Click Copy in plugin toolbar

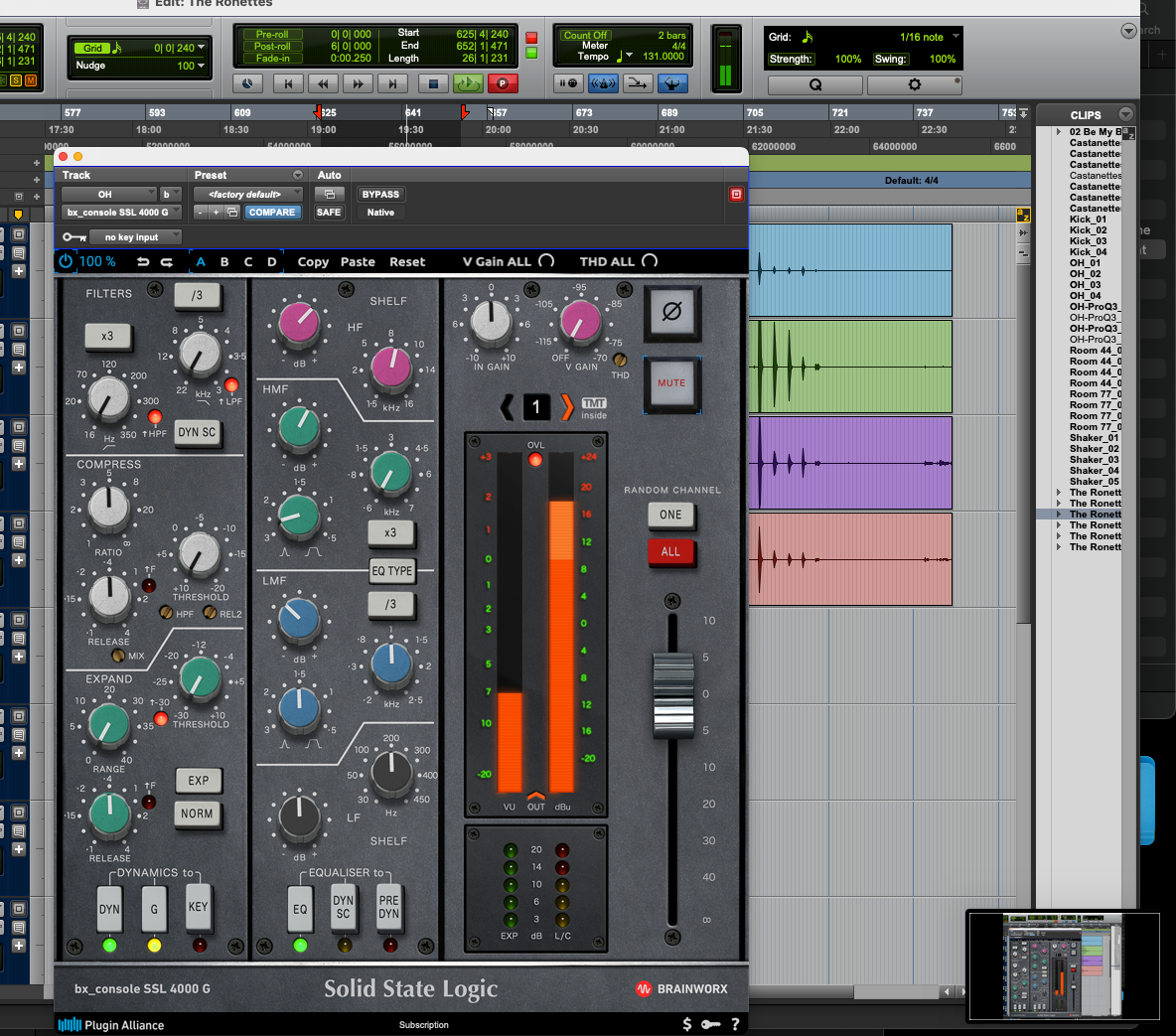point(314,262)
